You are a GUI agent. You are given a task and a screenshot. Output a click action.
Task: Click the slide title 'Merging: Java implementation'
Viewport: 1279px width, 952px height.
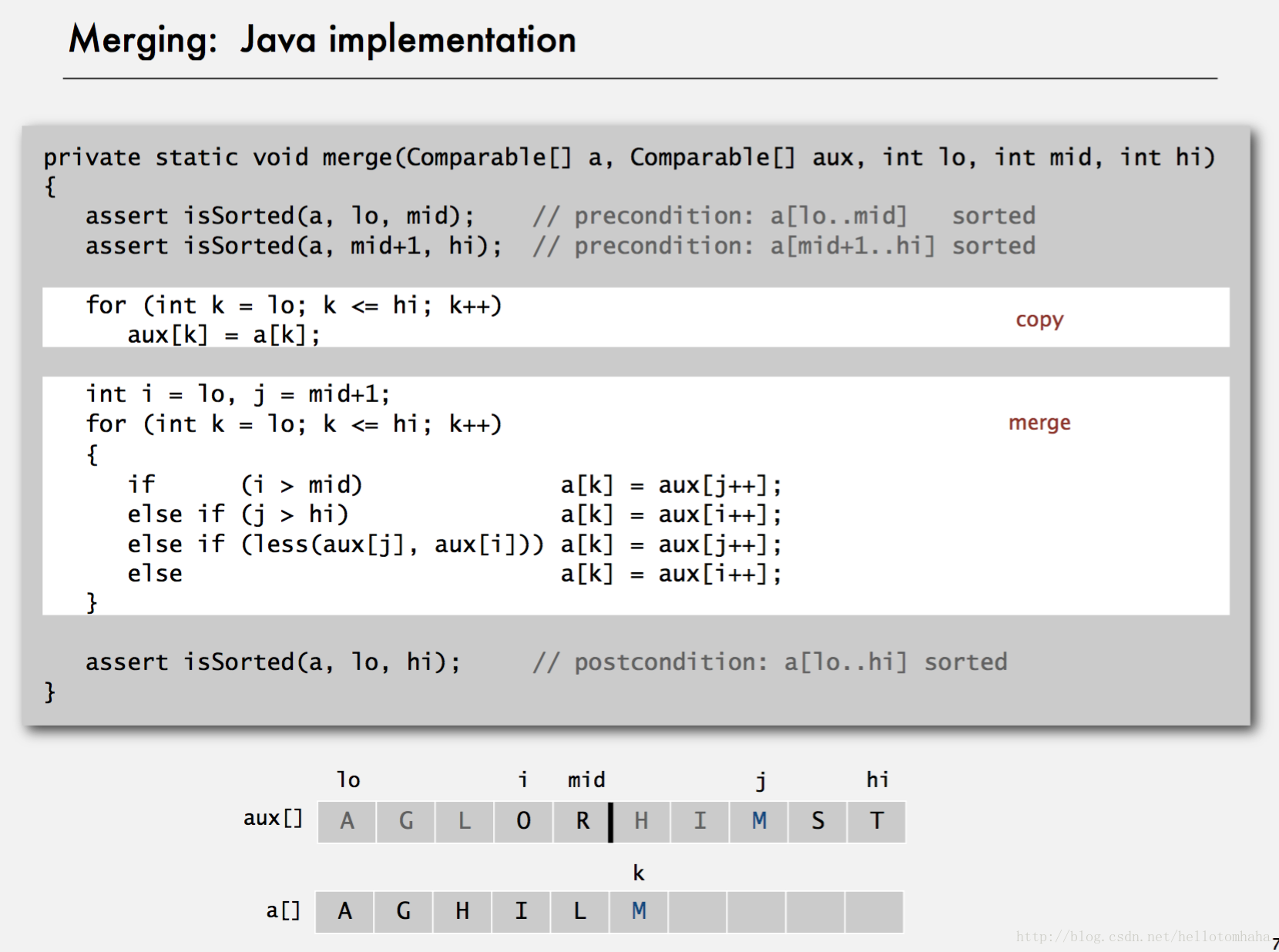(x=322, y=40)
